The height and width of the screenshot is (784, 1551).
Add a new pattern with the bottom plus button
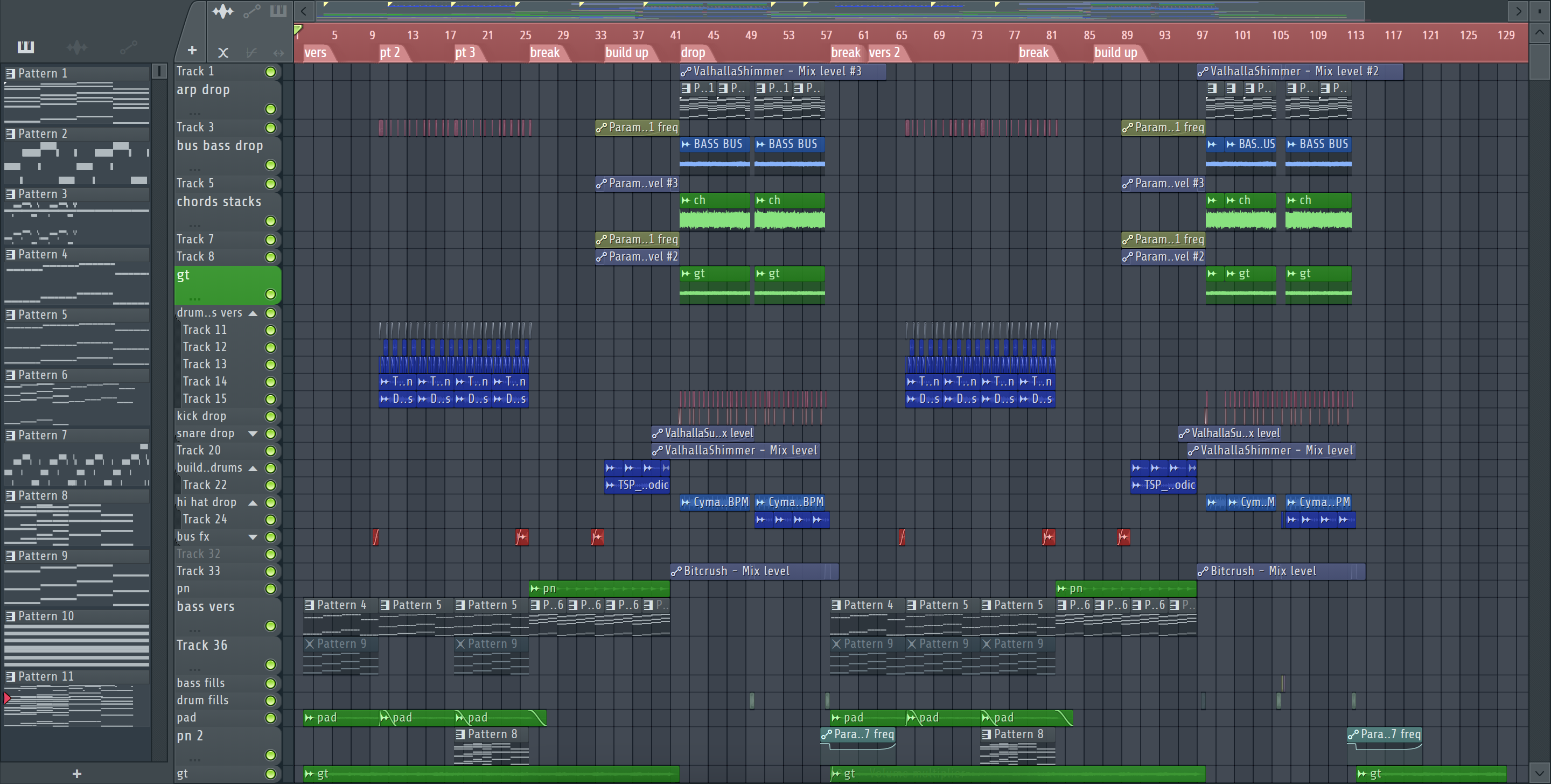pyautogui.click(x=76, y=774)
